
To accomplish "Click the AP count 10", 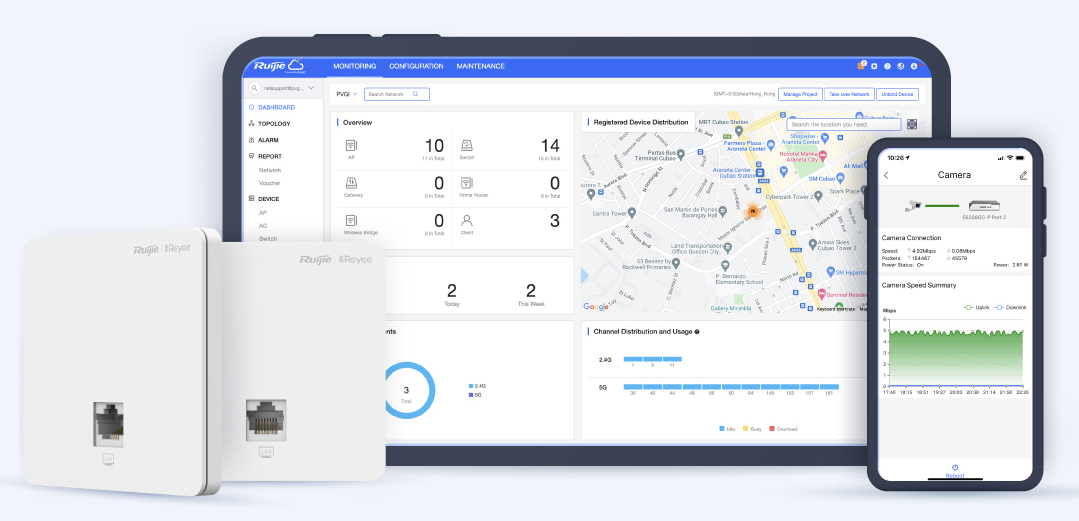I will click(x=434, y=146).
